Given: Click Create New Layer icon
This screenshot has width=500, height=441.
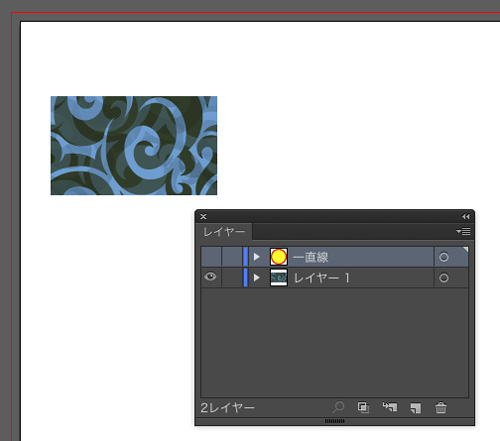Looking at the screenshot, I should (x=416, y=408).
